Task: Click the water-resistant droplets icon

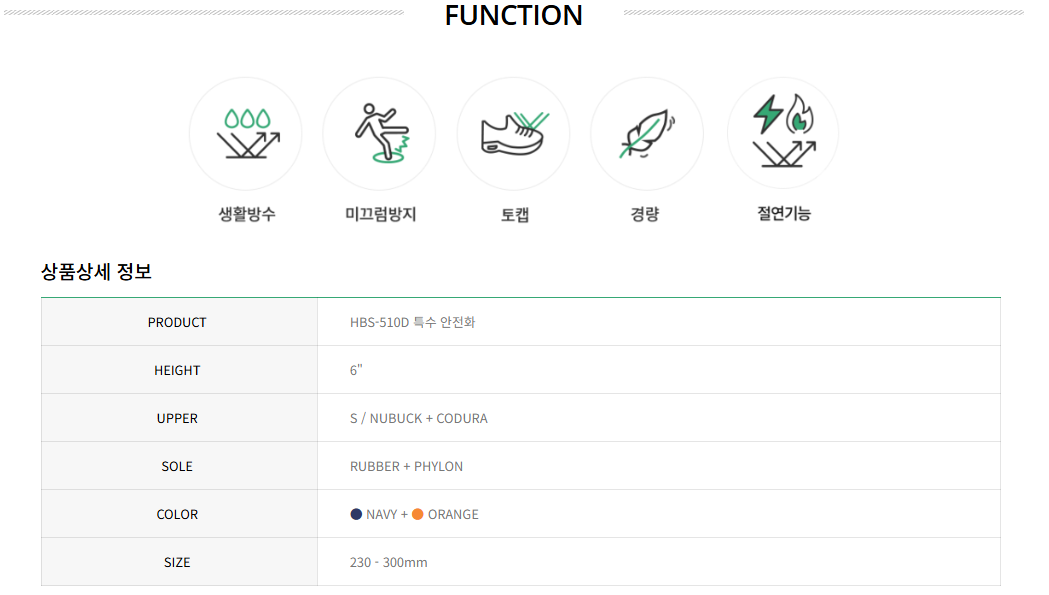Action: [x=246, y=134]
